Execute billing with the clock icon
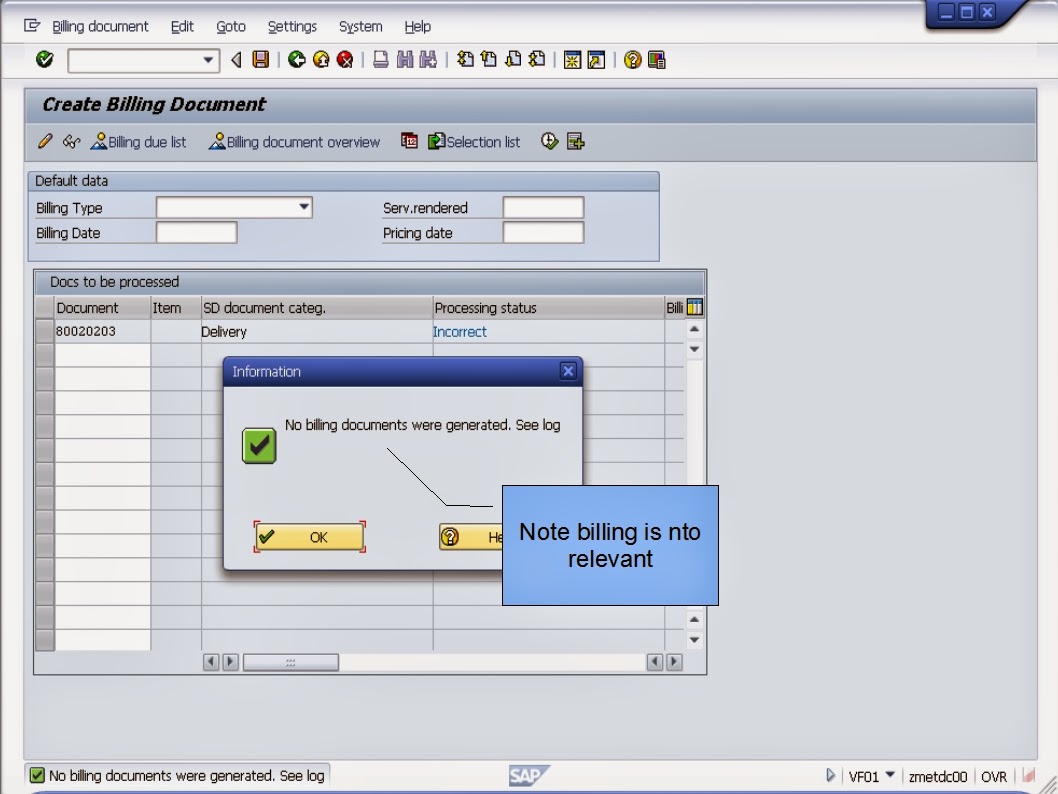 pos(548,142)
